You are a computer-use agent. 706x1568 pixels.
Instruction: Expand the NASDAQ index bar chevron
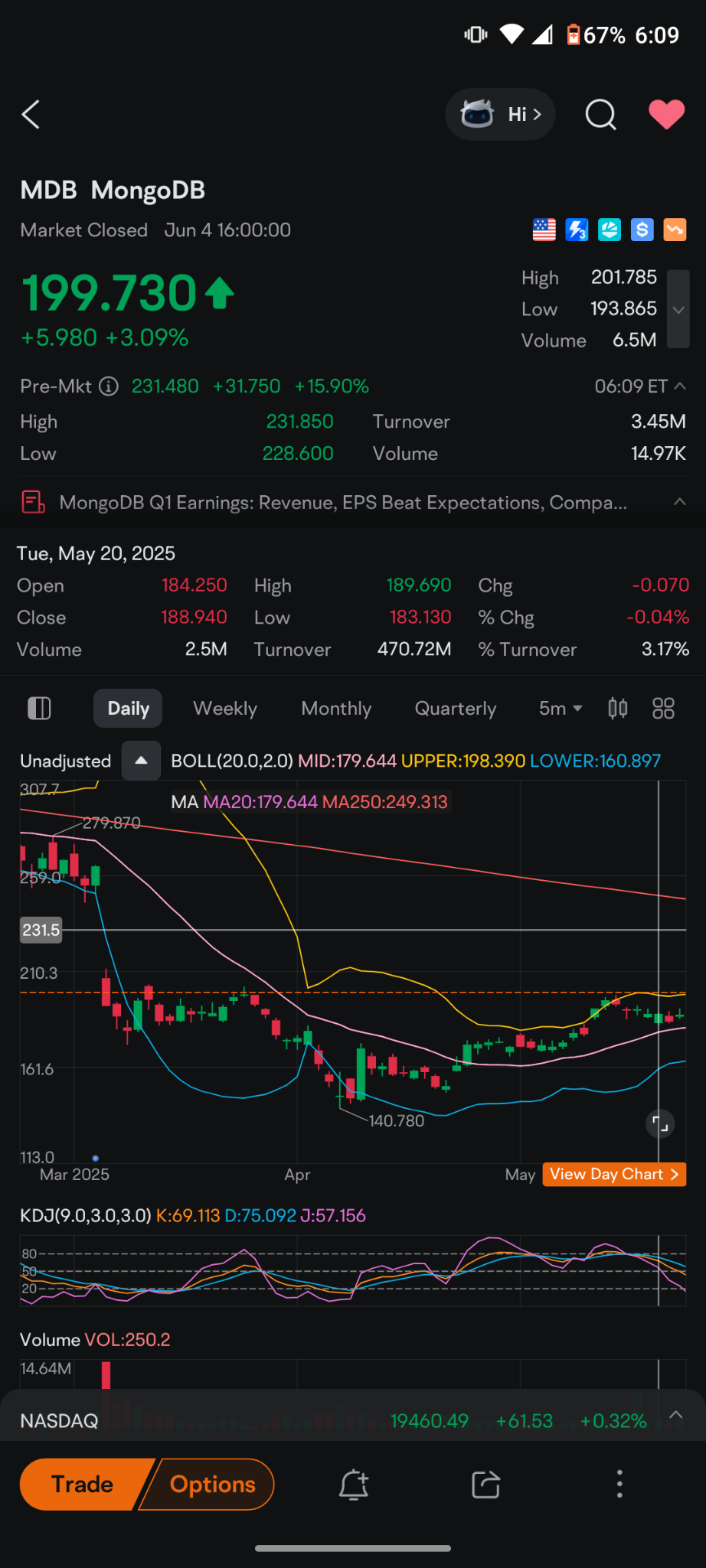[676, 1415]
